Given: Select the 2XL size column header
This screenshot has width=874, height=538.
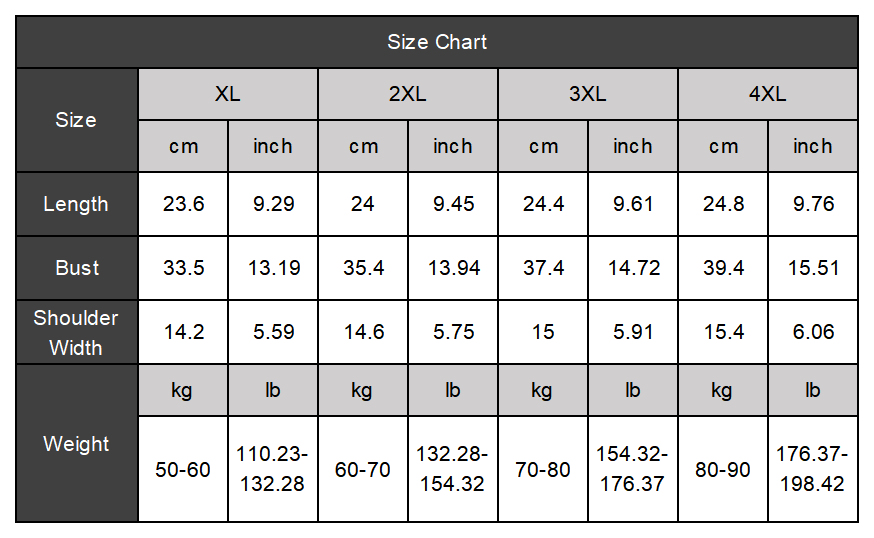Looking at the screenshot, I should point(407,94).
